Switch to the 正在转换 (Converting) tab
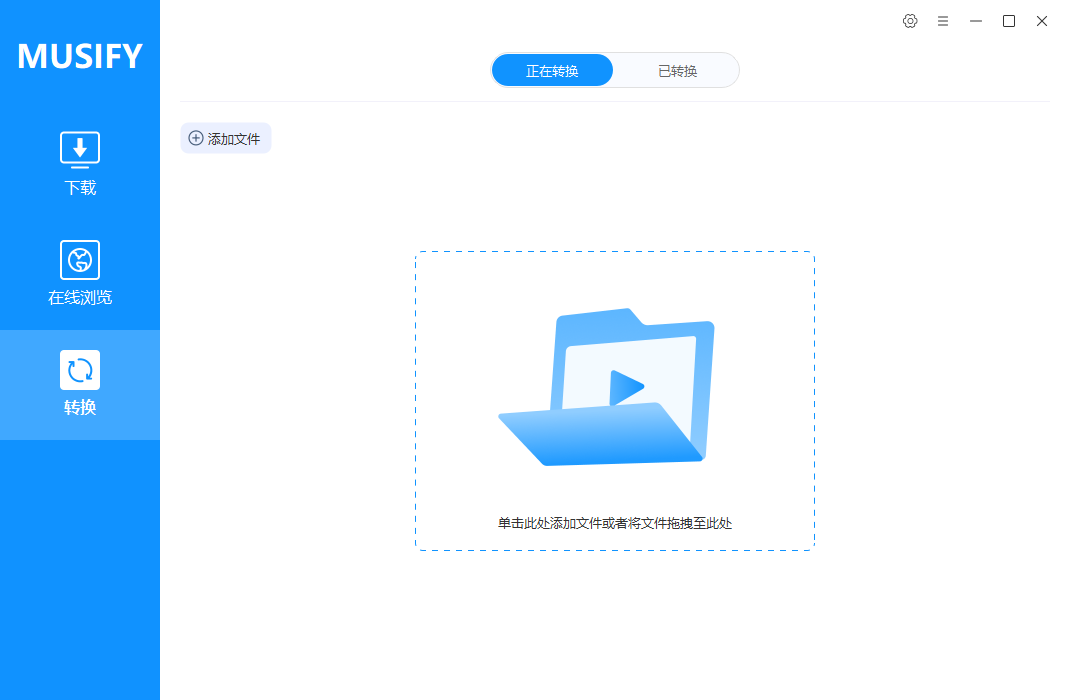The height and width of the screenshot is (700, 1070). point(552,69)
